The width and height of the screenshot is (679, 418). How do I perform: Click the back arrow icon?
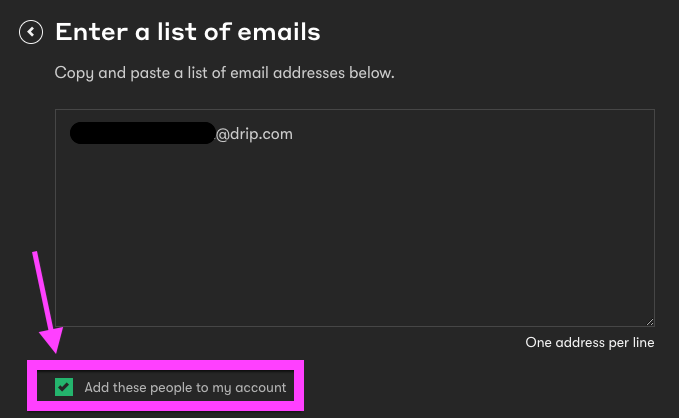pyautogui.click(x=31, y=33)
